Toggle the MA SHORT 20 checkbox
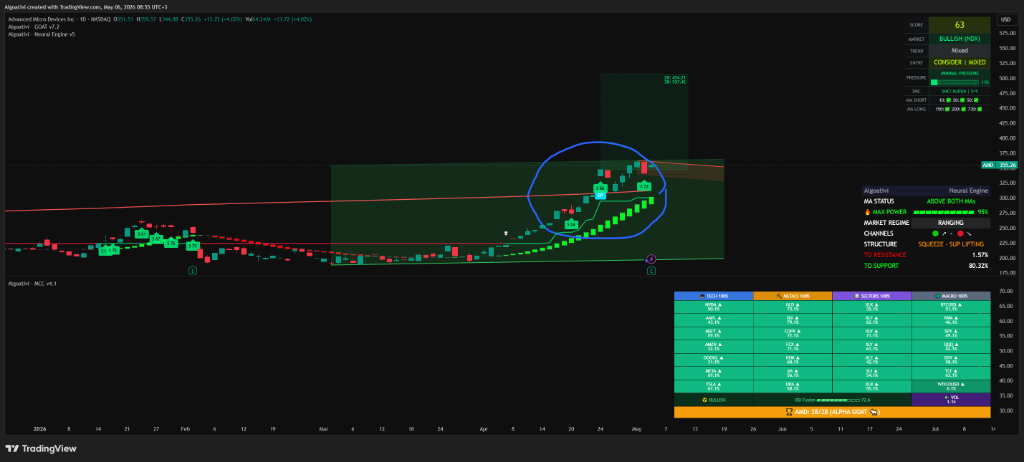1024x462 pixels. pos(962,100)
